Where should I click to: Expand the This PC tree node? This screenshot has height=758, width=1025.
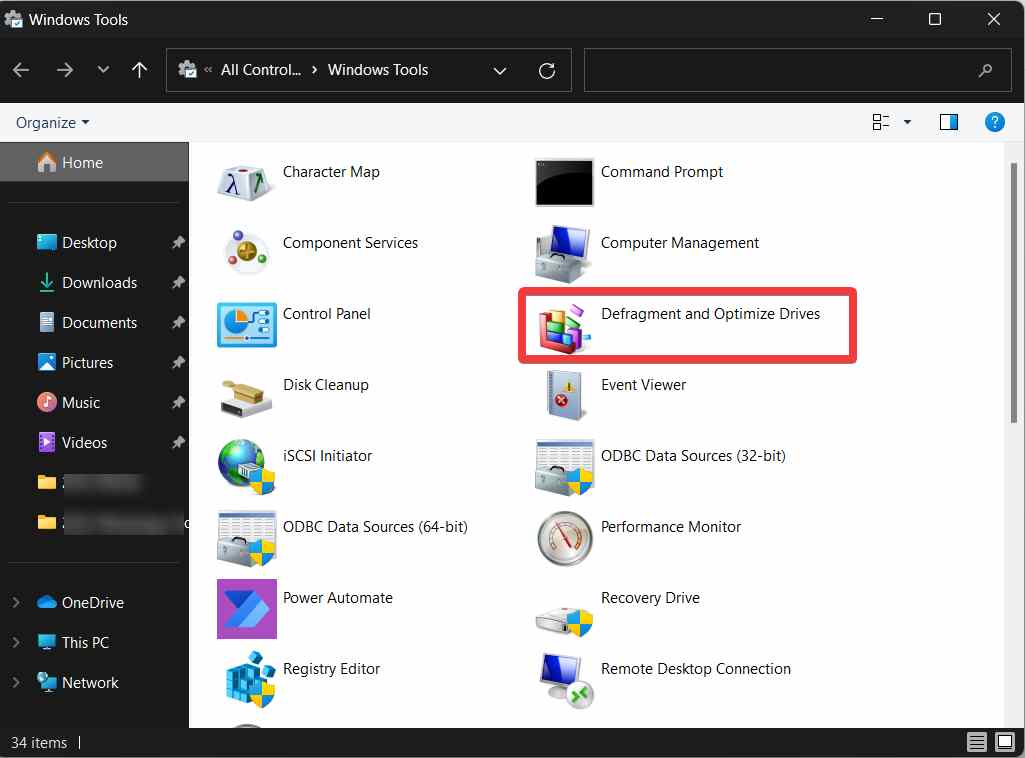(16, 642)
